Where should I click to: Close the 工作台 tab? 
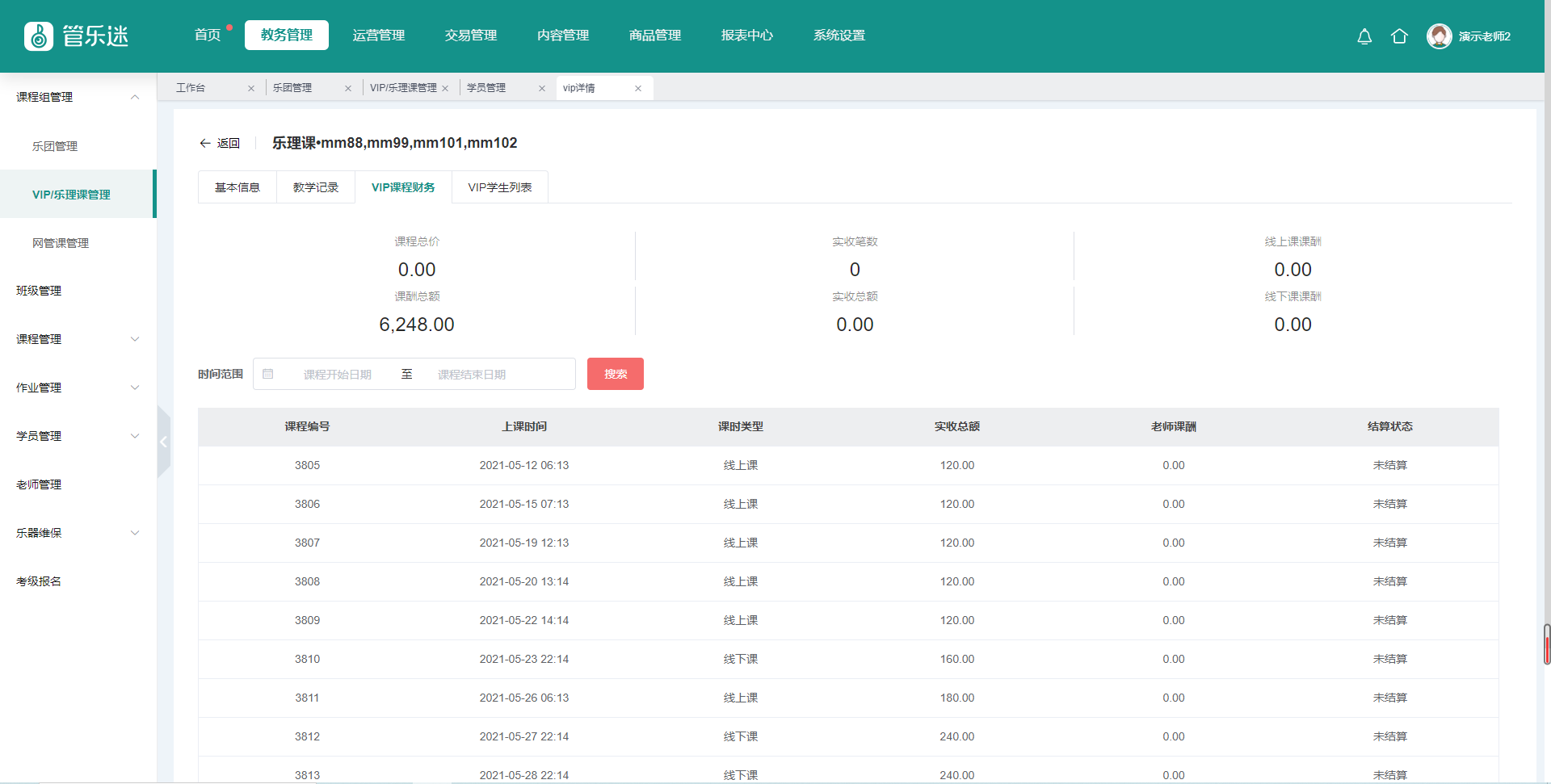pos(251,89)
